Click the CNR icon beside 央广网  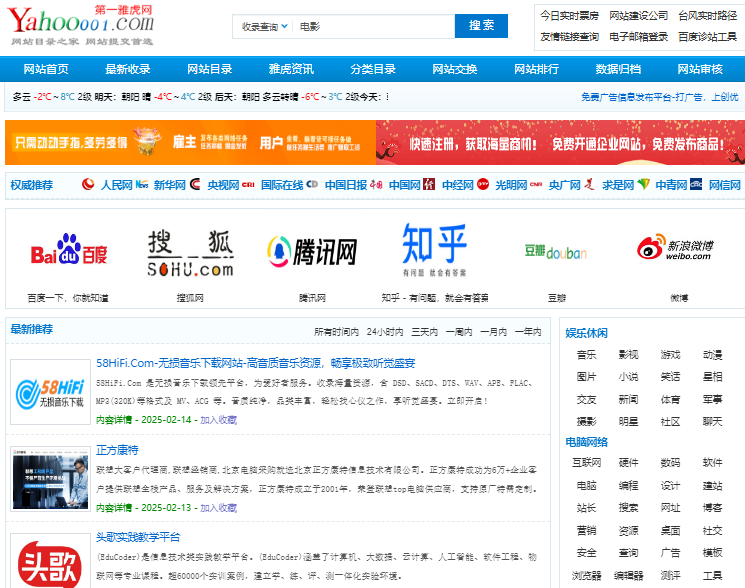coord(536,184)
